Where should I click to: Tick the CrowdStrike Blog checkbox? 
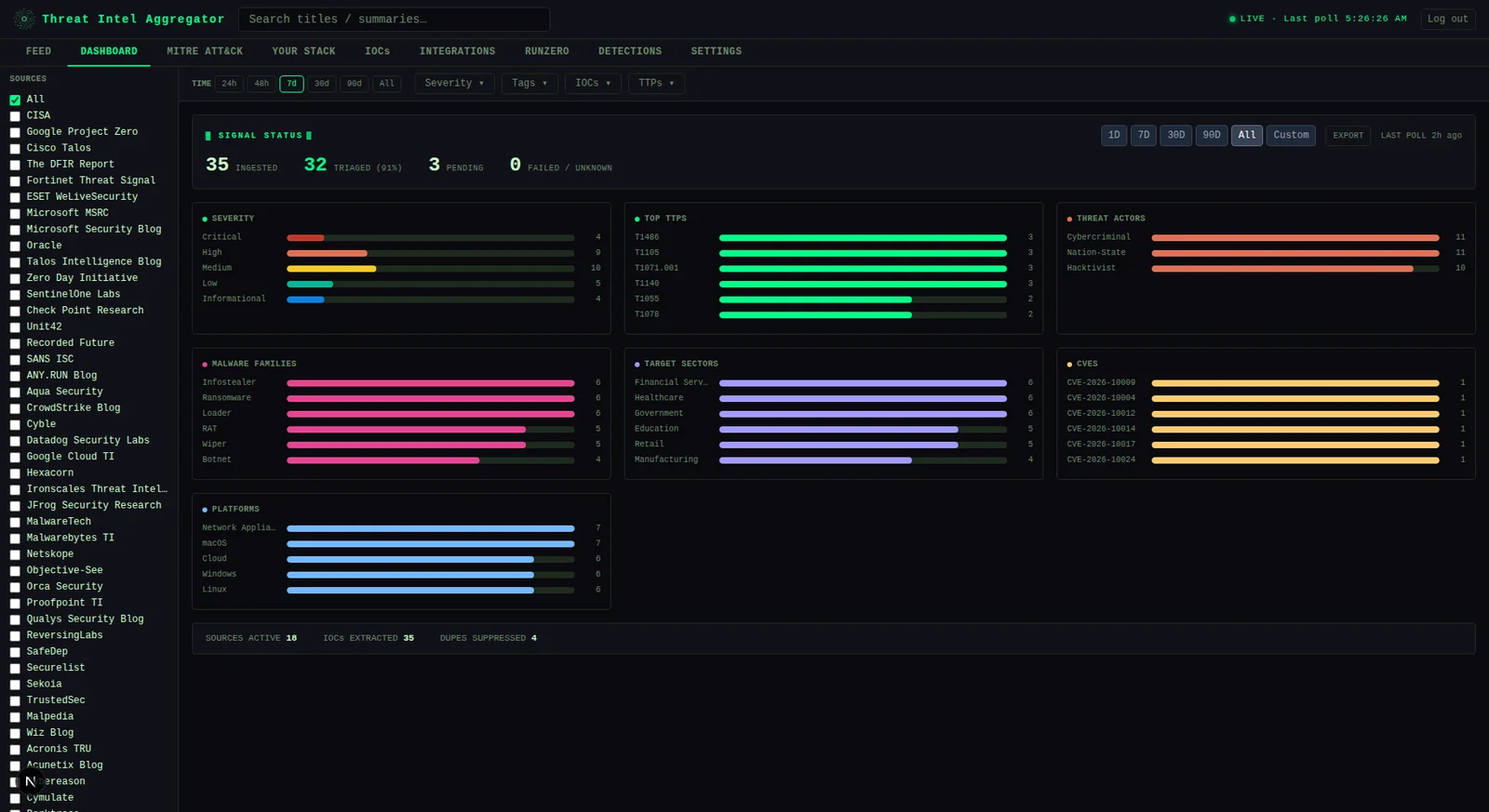click(x=15, y=408)
